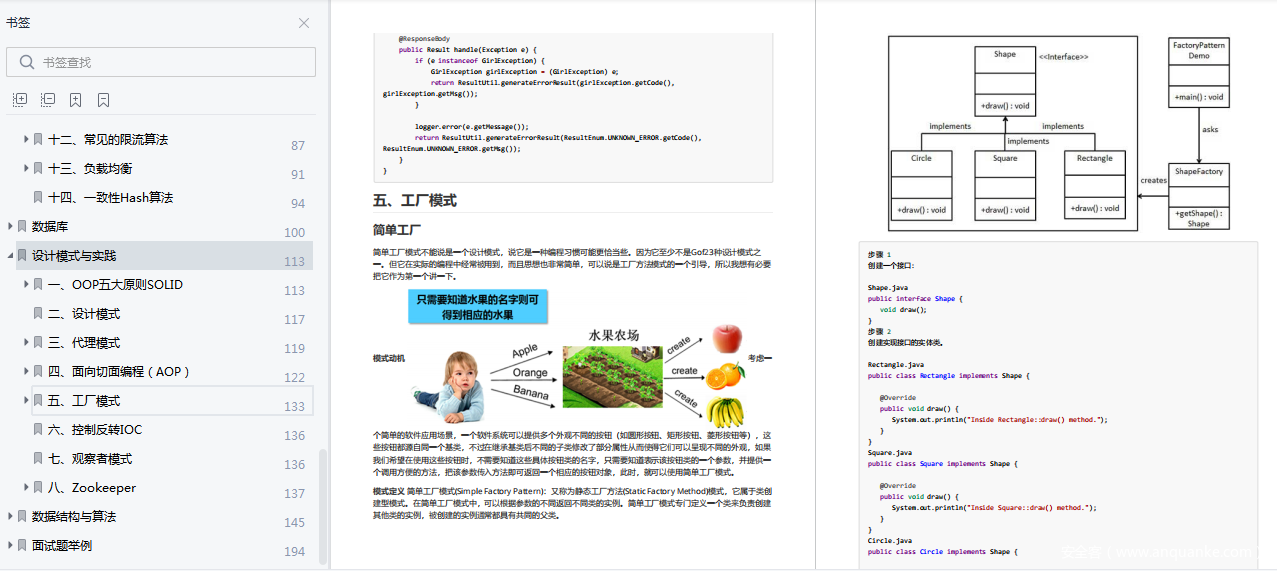Click page number 94 in bookmarks

pos(298,203)
